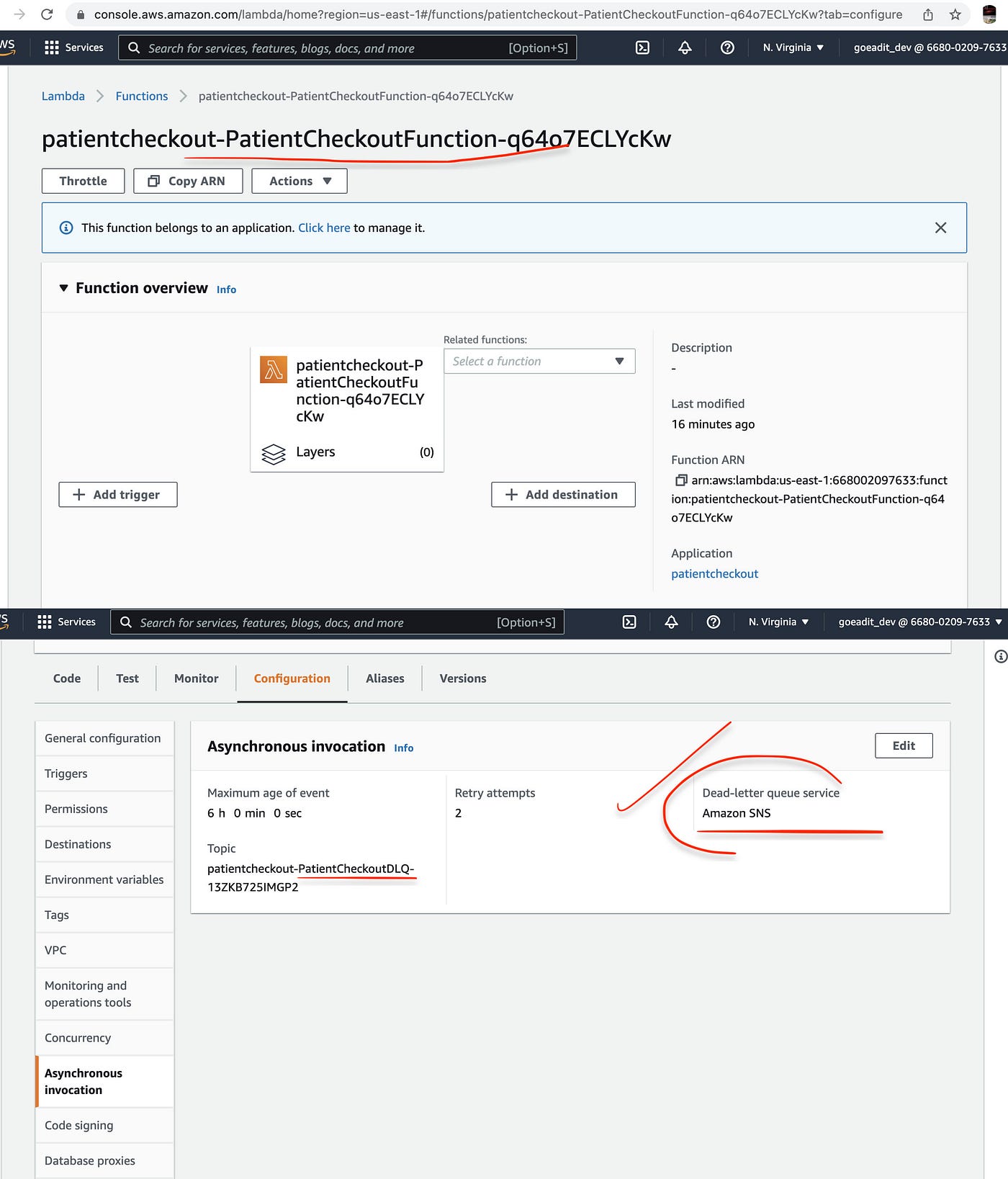Image resolution: width=1008 pixels, height=1179 pixels.
Task: Click Add trigger
Action: [x=118, y=494]
